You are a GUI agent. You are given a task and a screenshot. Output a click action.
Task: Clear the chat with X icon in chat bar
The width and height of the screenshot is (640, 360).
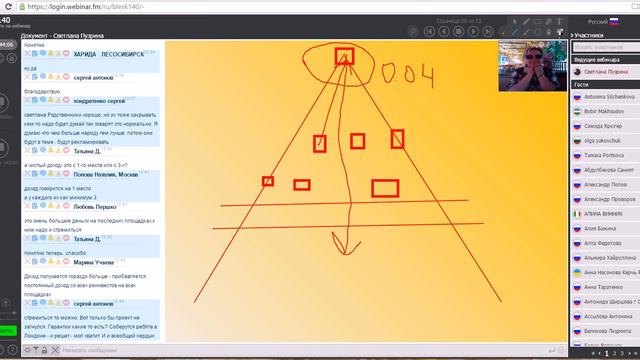point(55,350)
